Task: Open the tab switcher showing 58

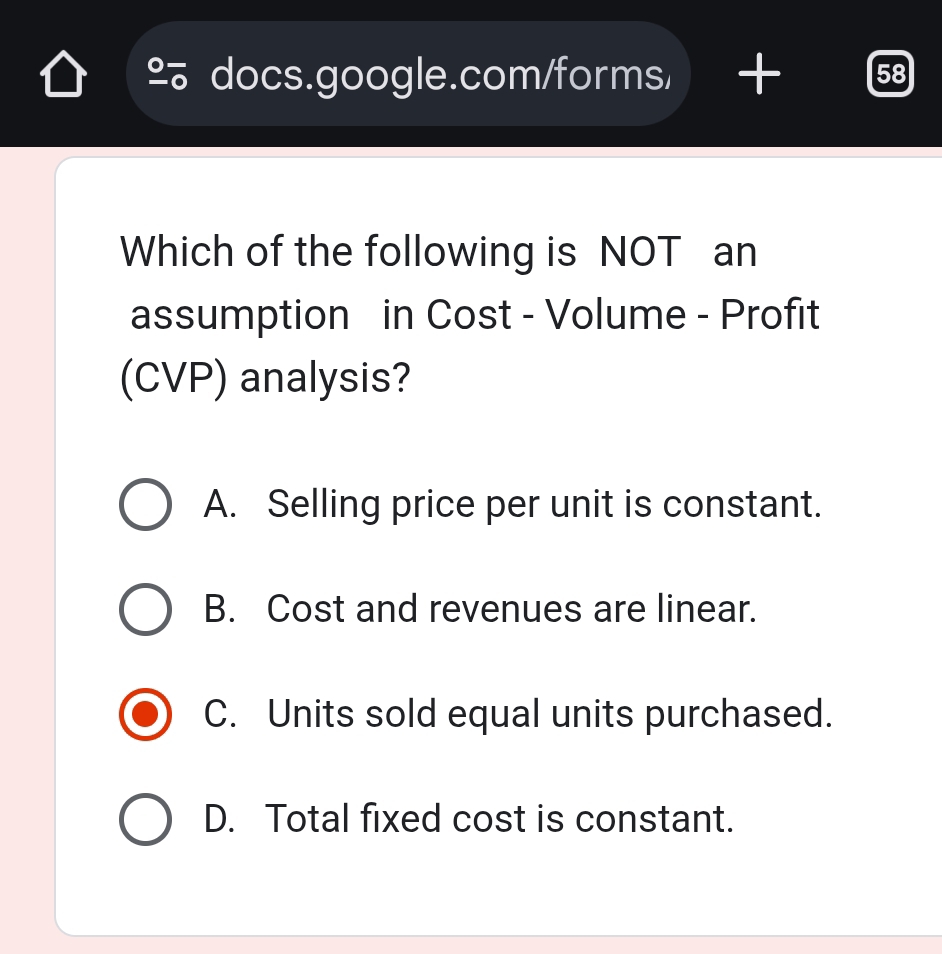Action: 890,74
